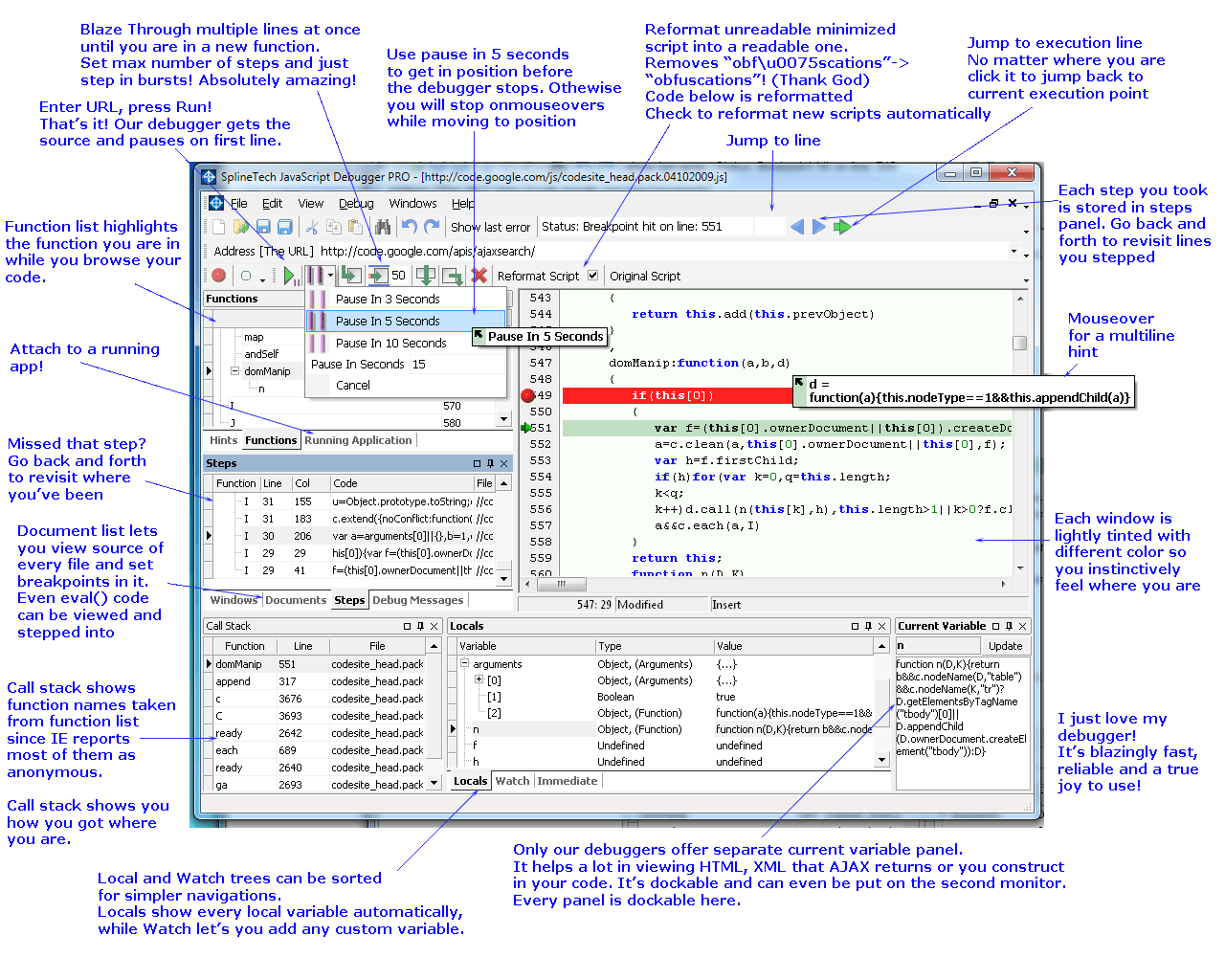
Task: Go back a step with blue left arrow
Action: 797,227
